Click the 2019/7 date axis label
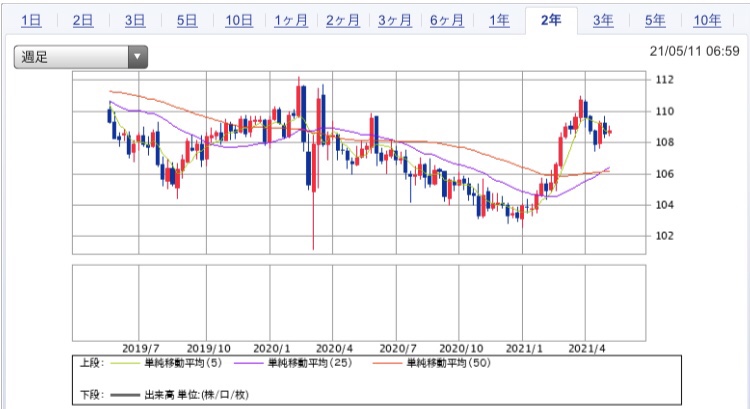The image size is (750, 409). point(141,348)
